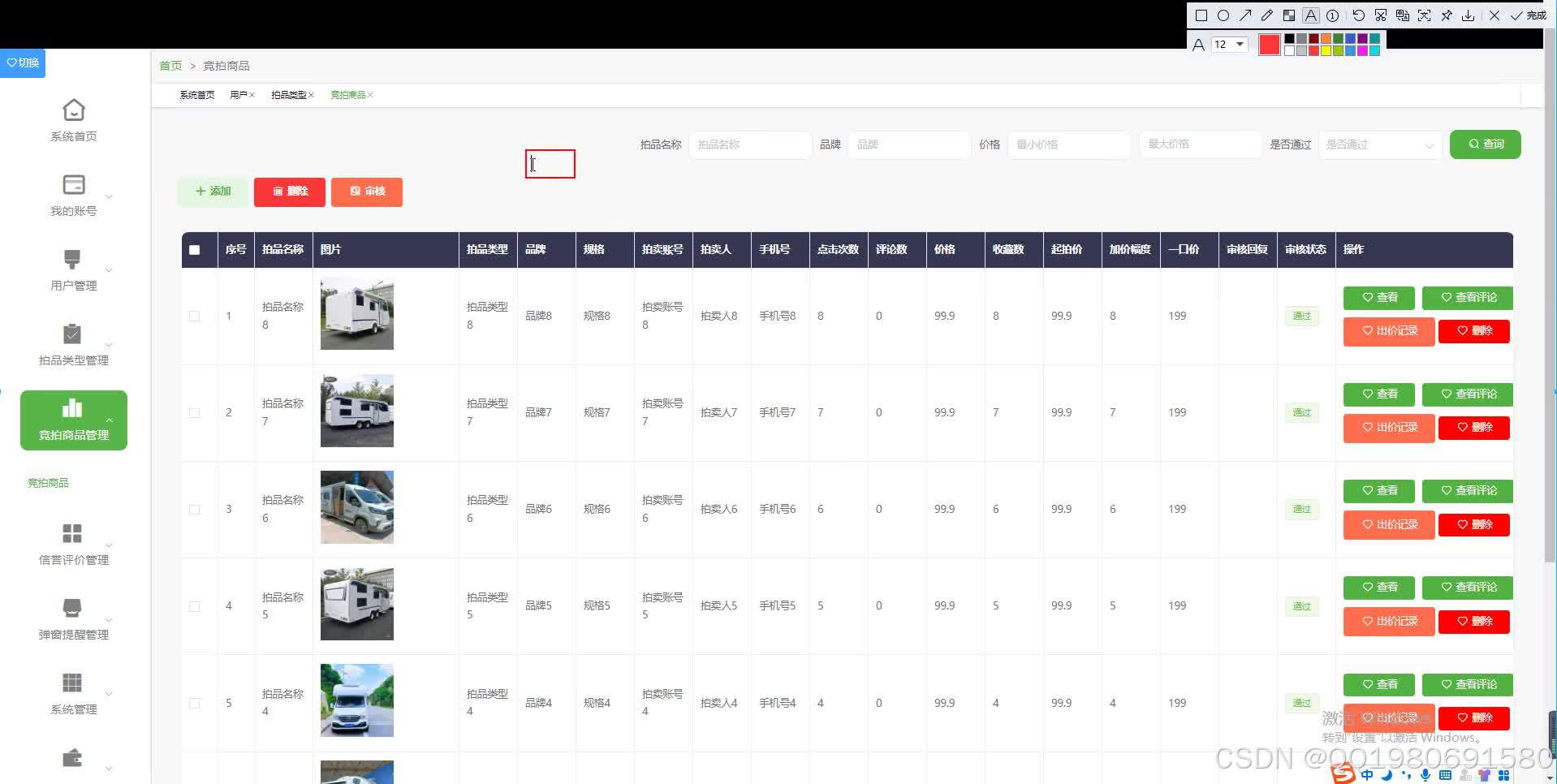Screen dimensions: 1557x784
Task: Finish screenshot with 完成 button
Action: (1529, 15)
